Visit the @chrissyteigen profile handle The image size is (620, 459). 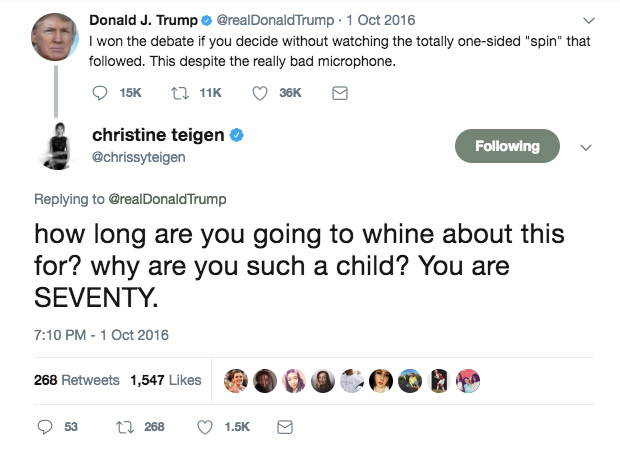(139, 157)
